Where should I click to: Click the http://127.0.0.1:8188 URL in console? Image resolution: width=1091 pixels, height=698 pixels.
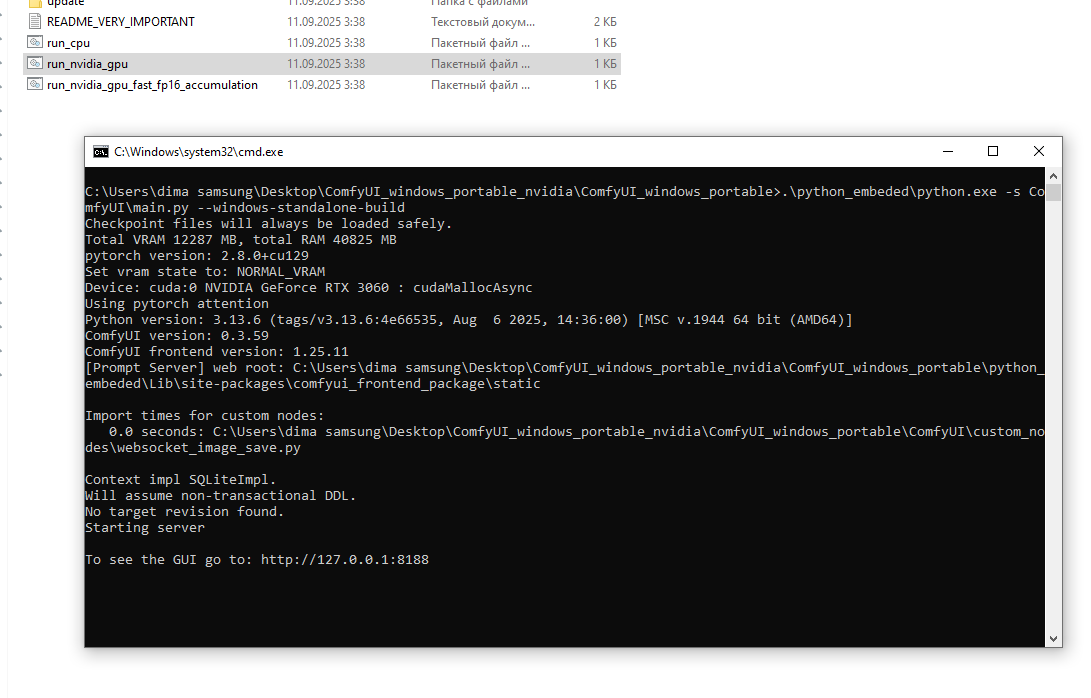pyautogui.click(x=344, y=560)
